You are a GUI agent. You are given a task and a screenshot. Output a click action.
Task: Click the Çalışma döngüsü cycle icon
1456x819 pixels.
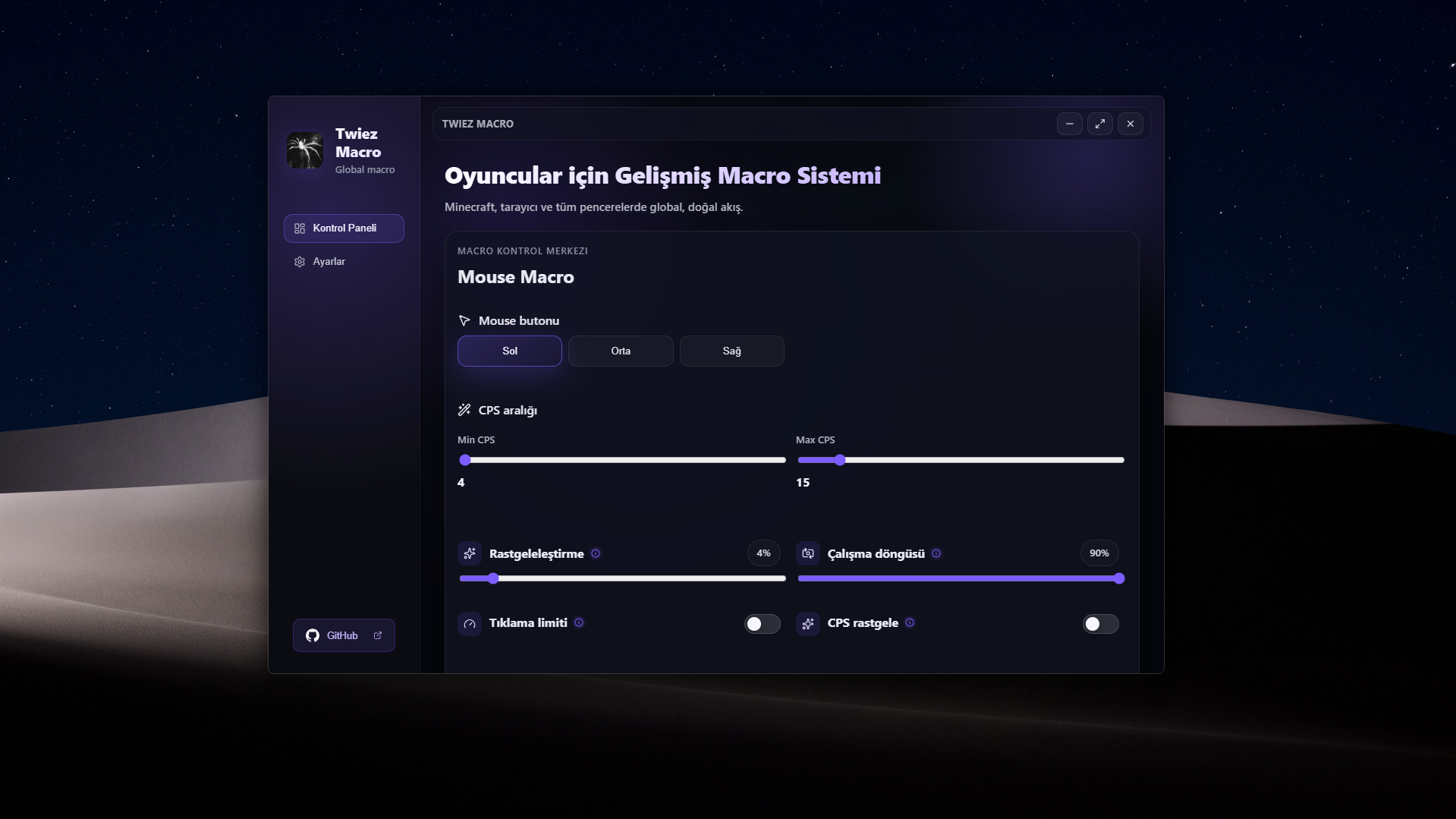(x=808, y=553)
